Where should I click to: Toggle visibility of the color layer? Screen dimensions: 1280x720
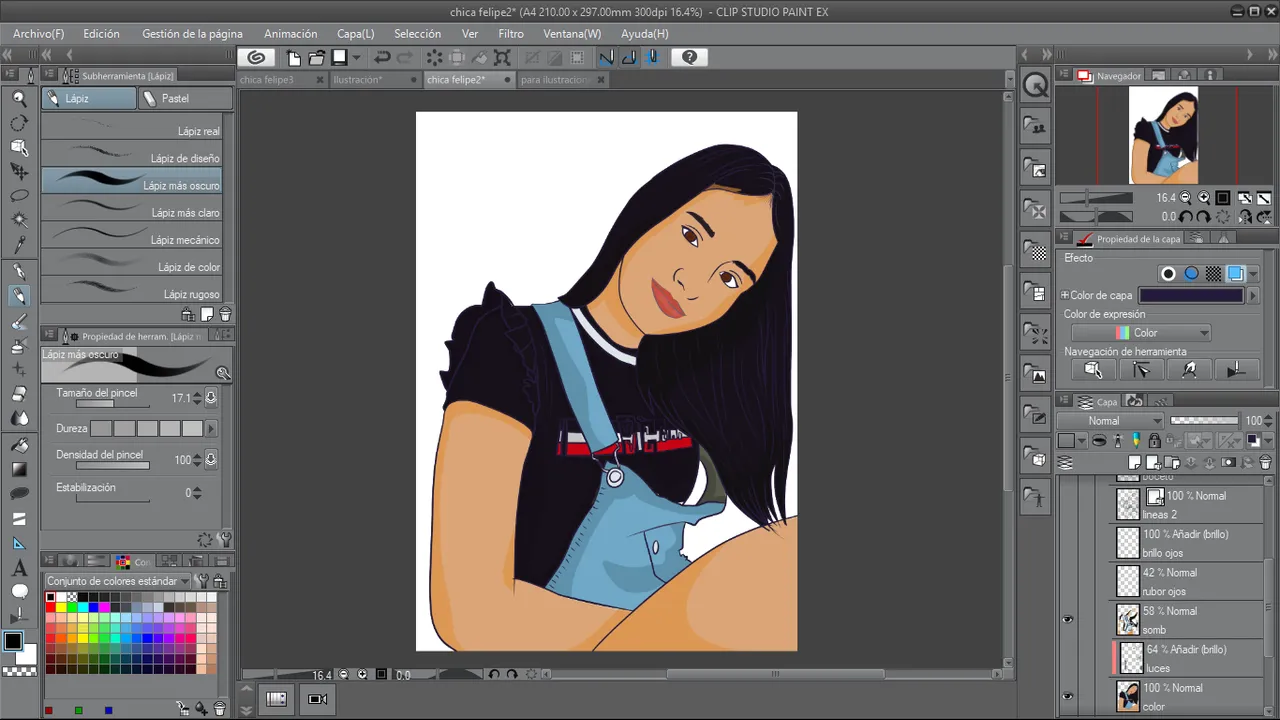coord(1067,696)
